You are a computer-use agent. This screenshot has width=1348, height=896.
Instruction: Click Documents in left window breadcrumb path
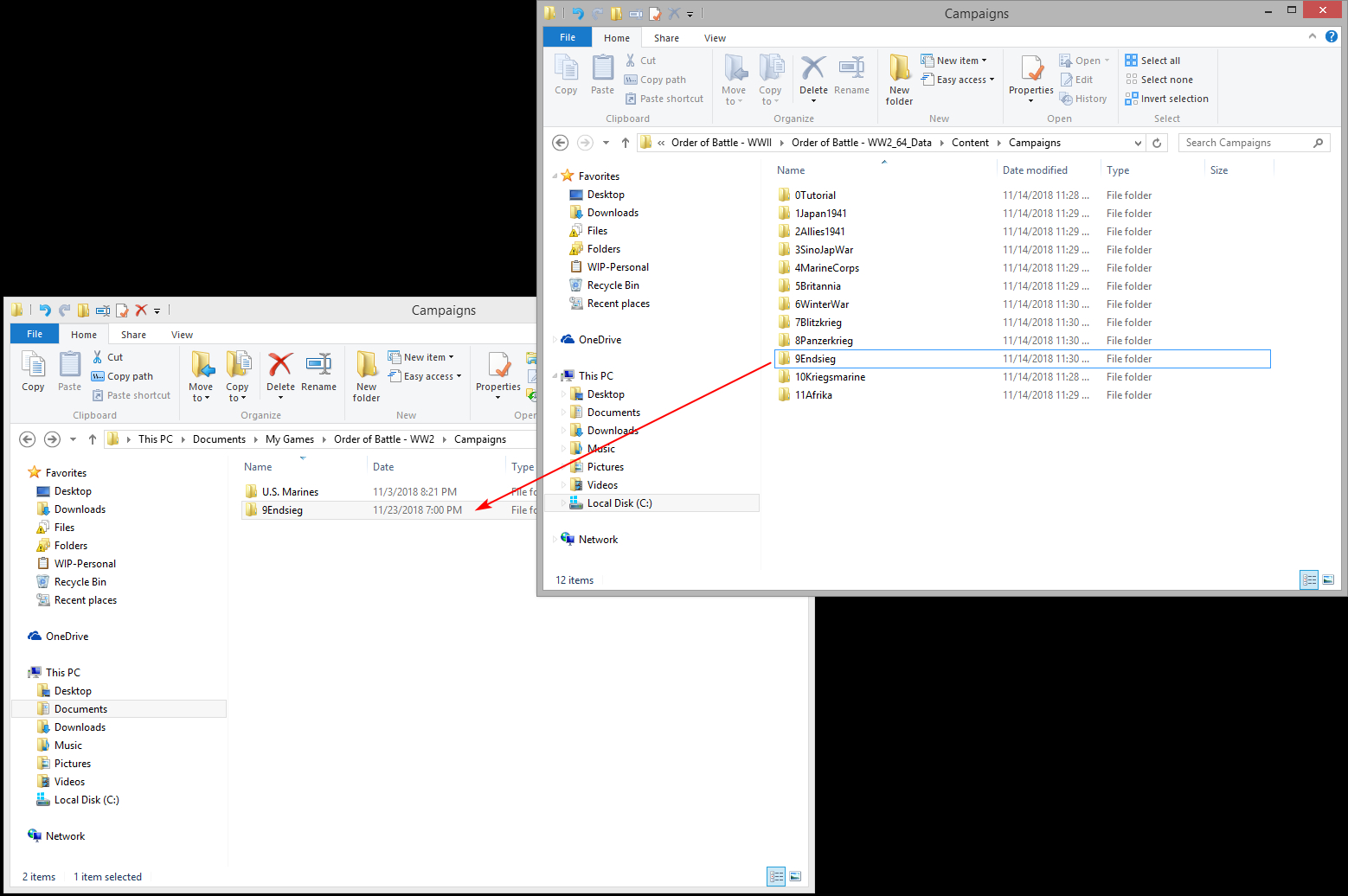[x=219, y=439]
